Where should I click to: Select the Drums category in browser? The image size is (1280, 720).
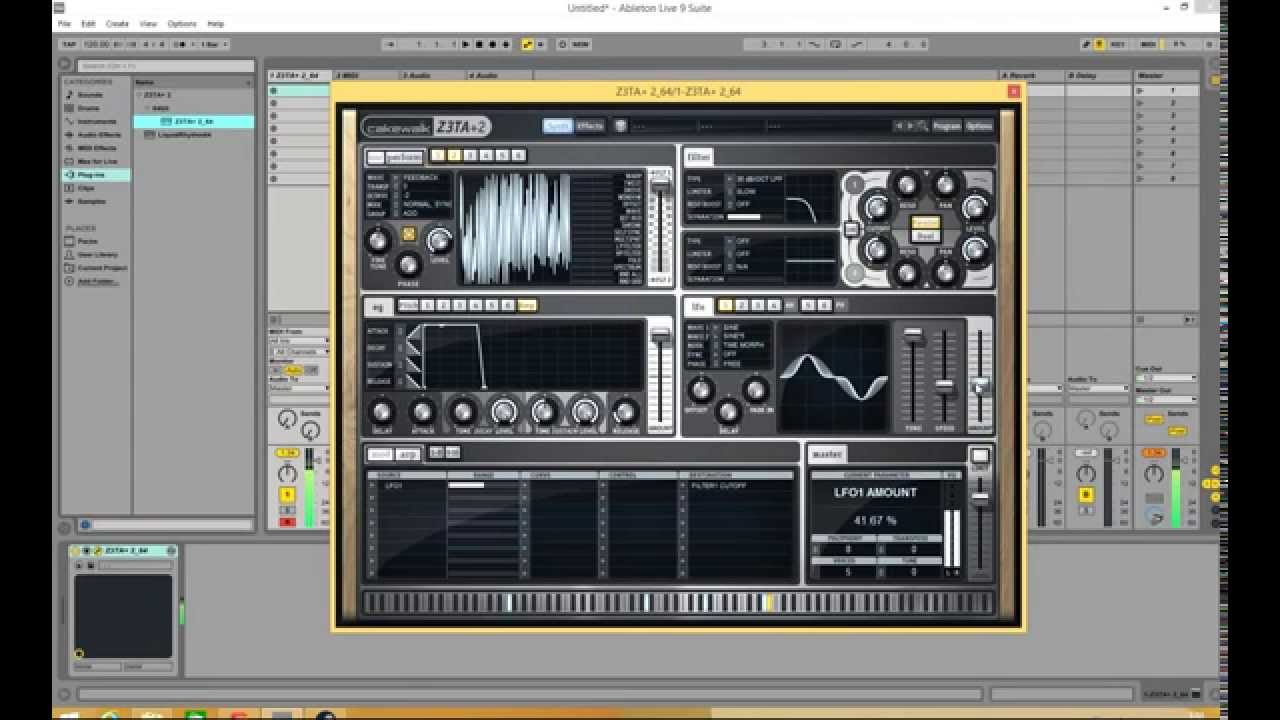pyautogui.click(x=89, y=108)
